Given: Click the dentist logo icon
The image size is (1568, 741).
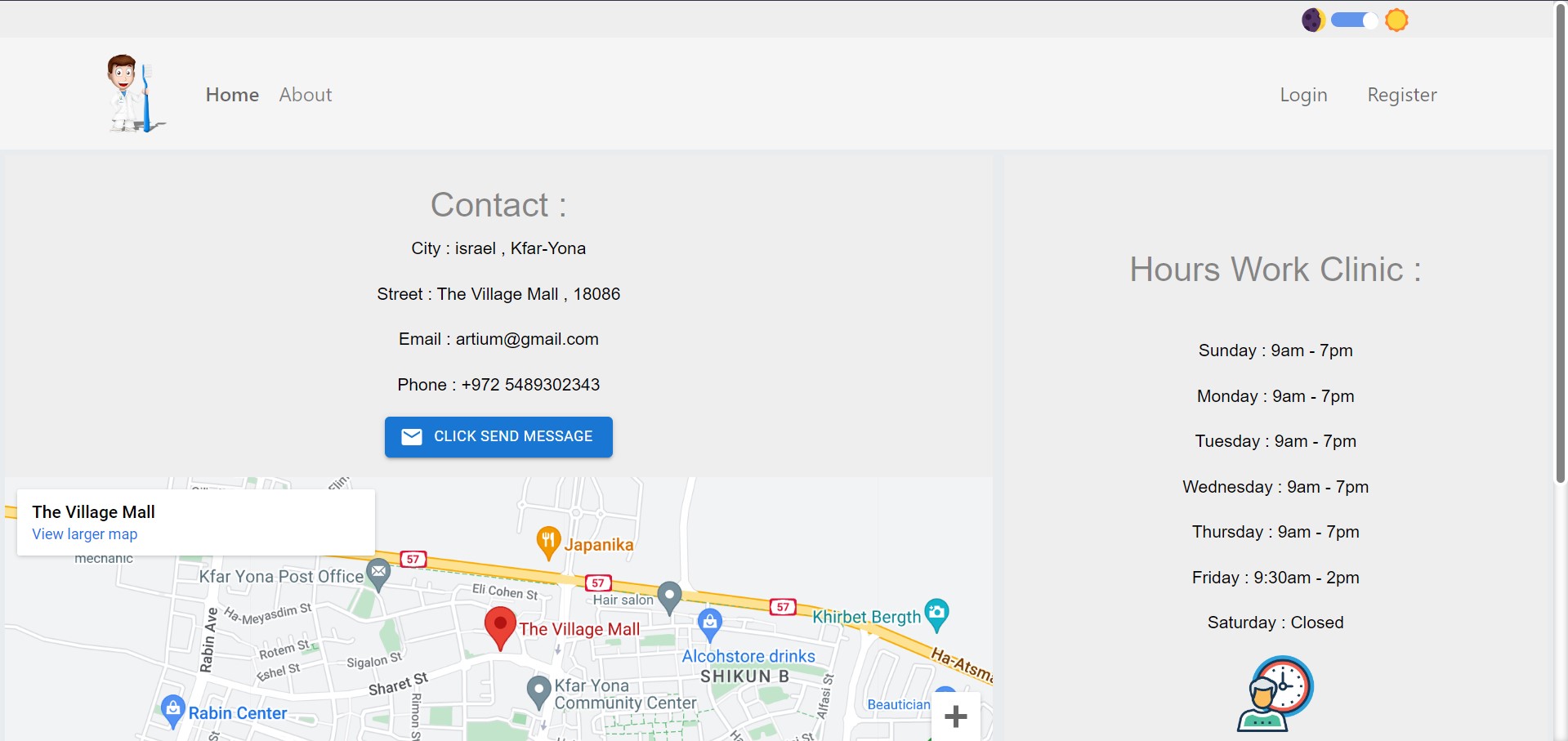Looking at the screenshot, I should point(135,92).
